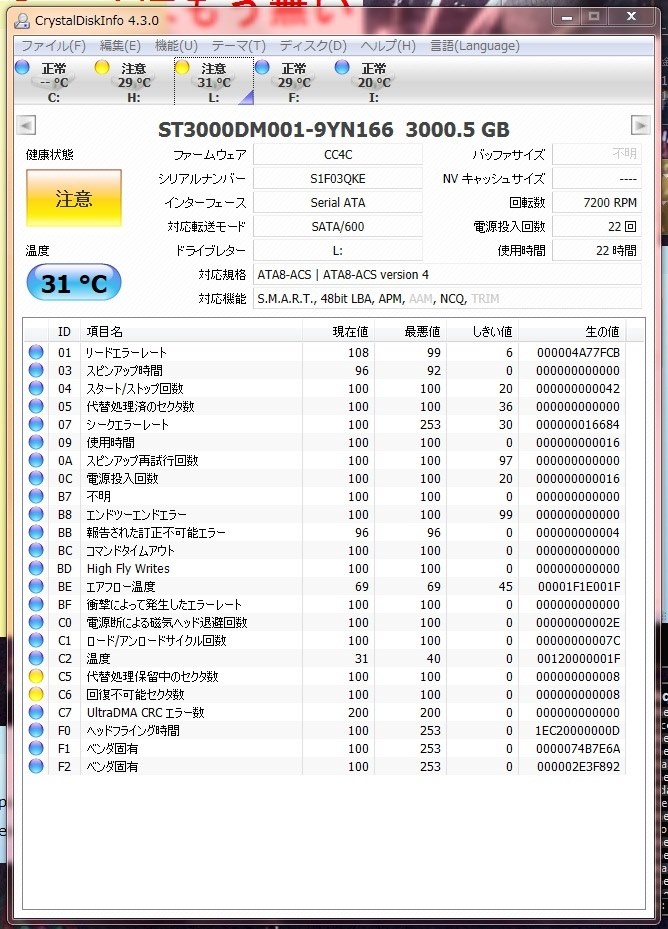Open the テーマ(T) menu
The height and width of the screenshot is (929, 668).
(x=238, y=46)
